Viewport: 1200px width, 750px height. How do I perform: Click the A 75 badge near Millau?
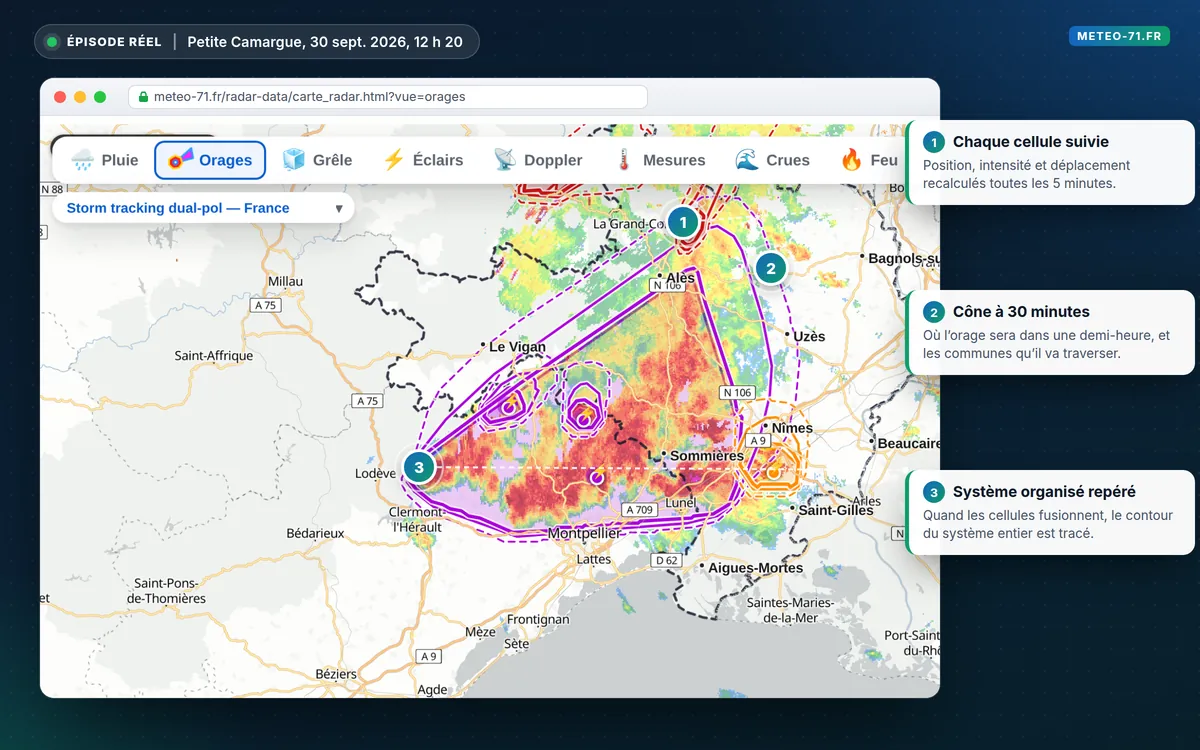point(265,305)
